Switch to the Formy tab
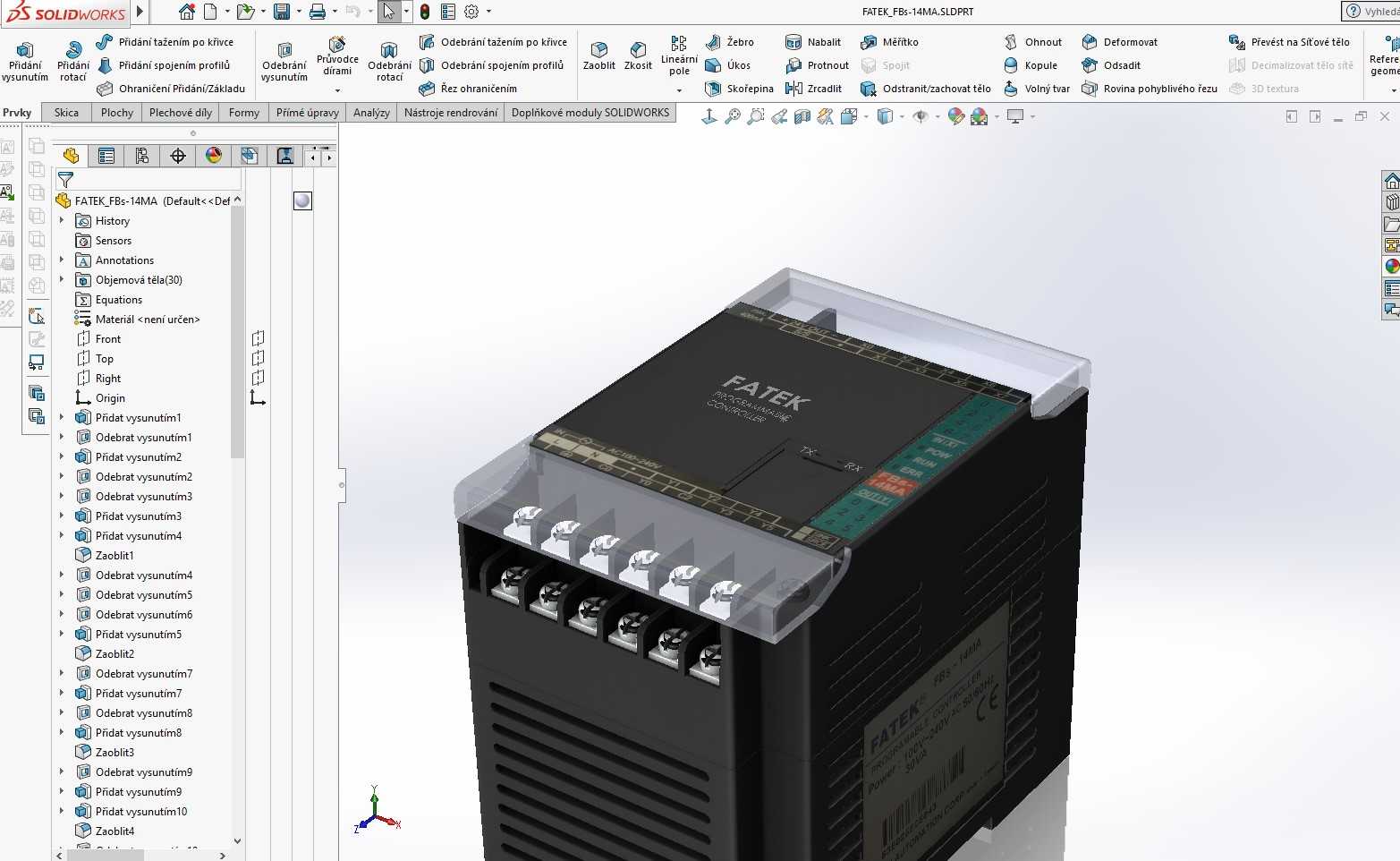The width and height of the screenshot is (1400, 861). tap(244, 113)
